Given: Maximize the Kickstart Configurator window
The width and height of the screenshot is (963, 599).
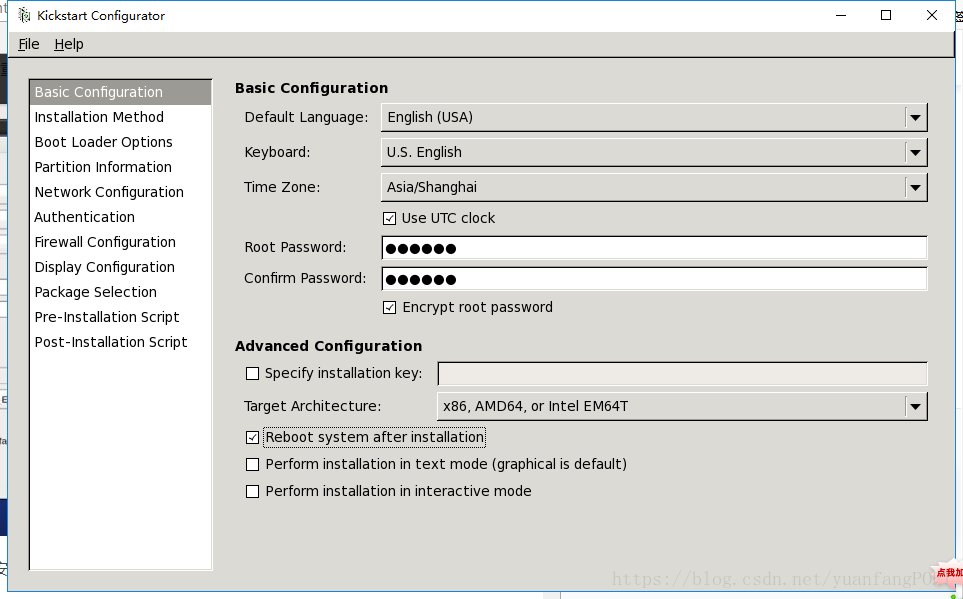Looking at the screenshot, I should (886, 15).
